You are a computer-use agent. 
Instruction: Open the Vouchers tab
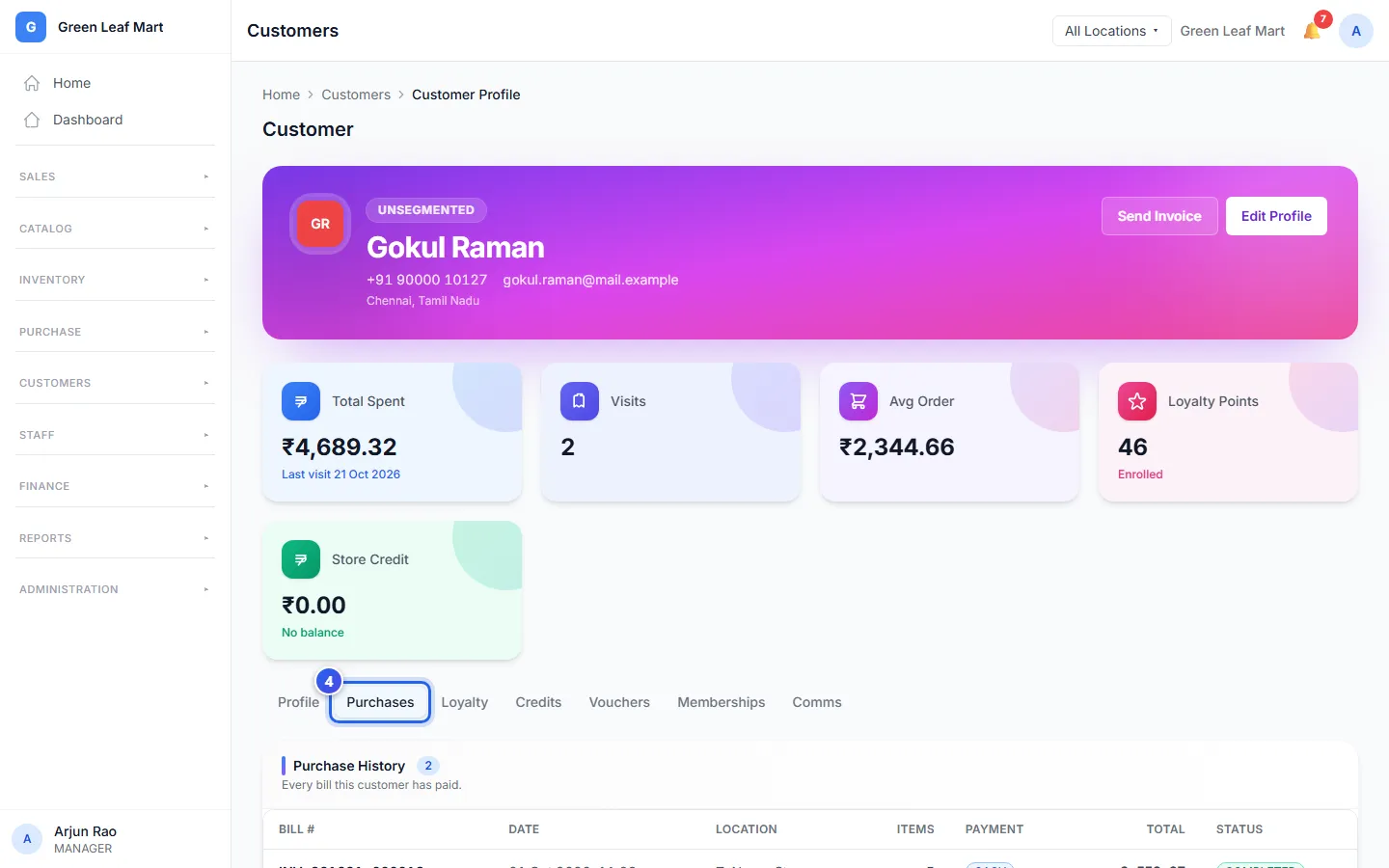click(619, 702)
